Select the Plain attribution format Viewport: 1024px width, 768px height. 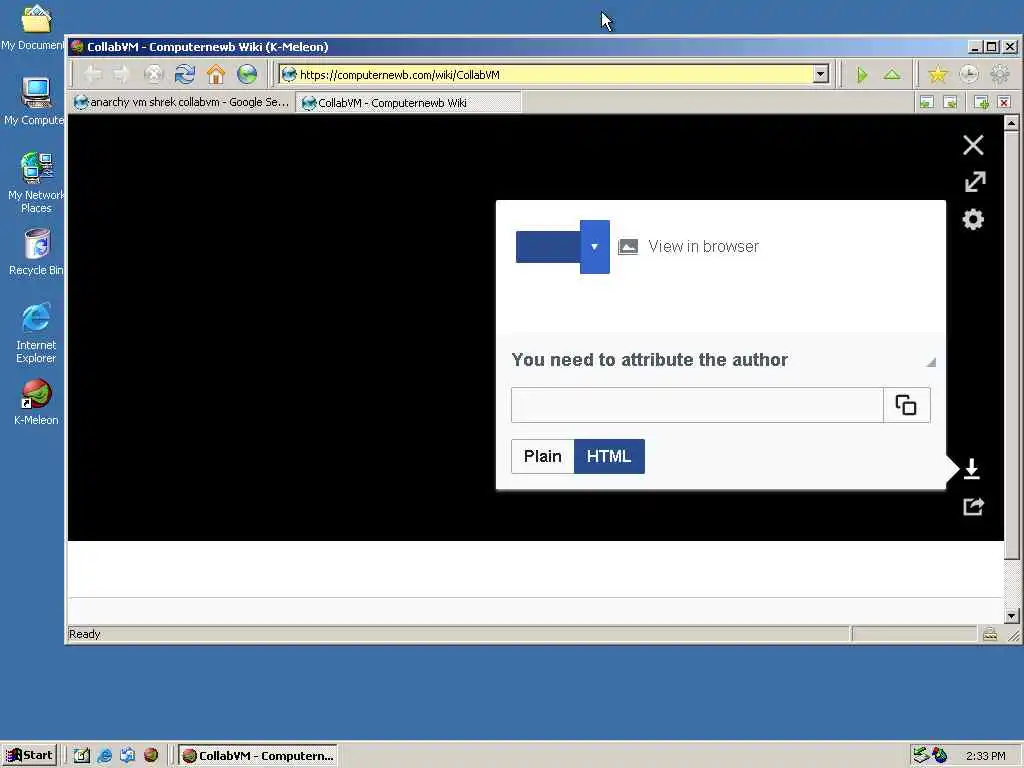point(543,456)
